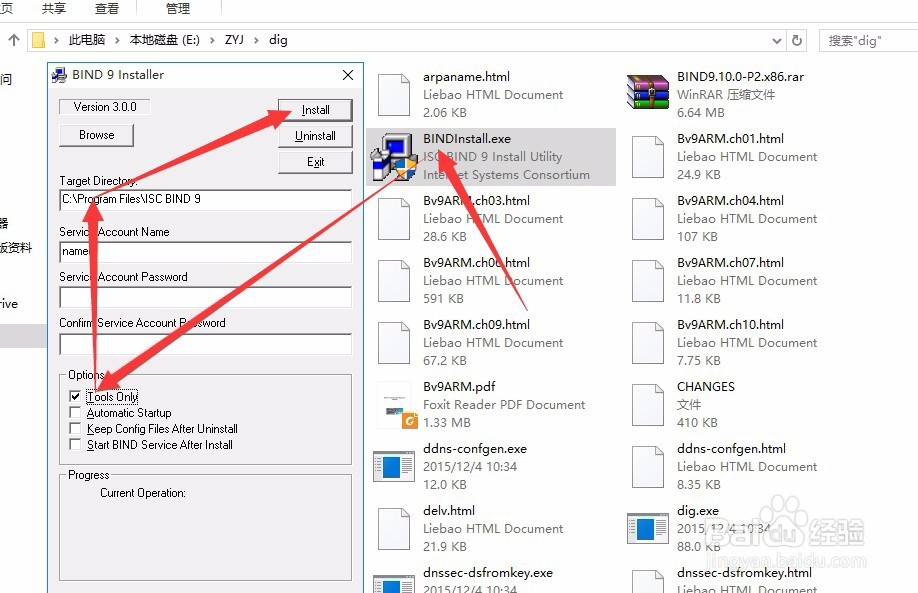The height and width of the screenshot is (593, 918).
Task: Click the file name delv.html
Action: (x=448, y=511)
